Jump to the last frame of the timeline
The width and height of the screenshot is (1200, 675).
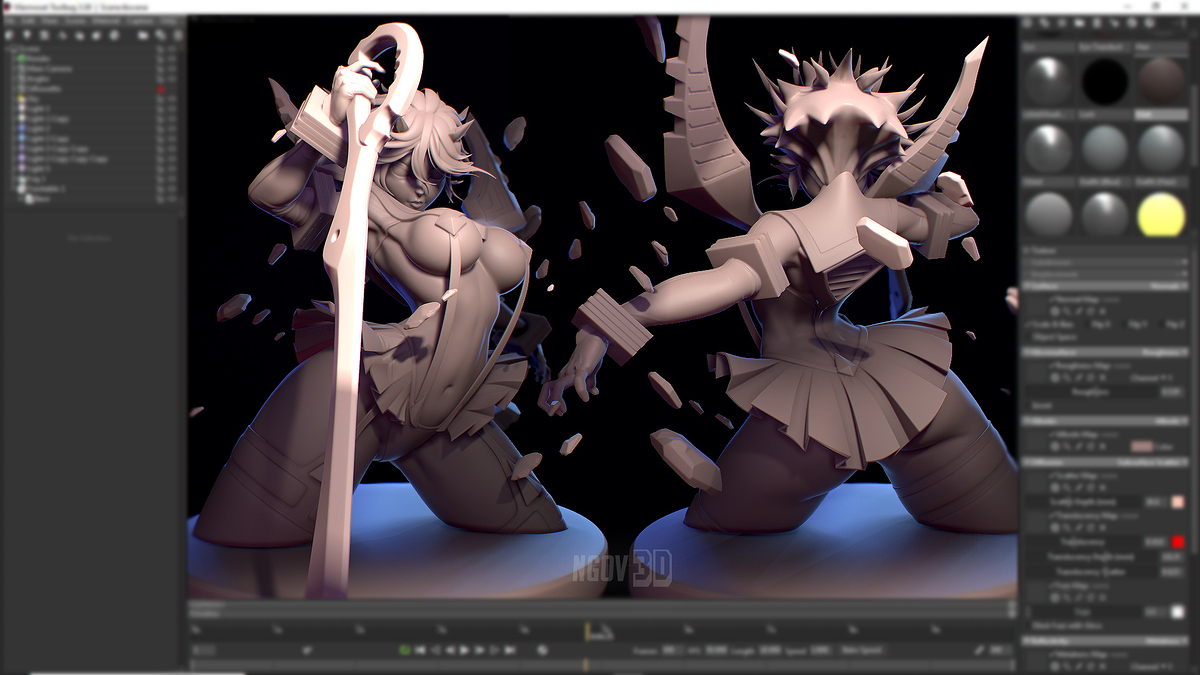tap(511, 650)
